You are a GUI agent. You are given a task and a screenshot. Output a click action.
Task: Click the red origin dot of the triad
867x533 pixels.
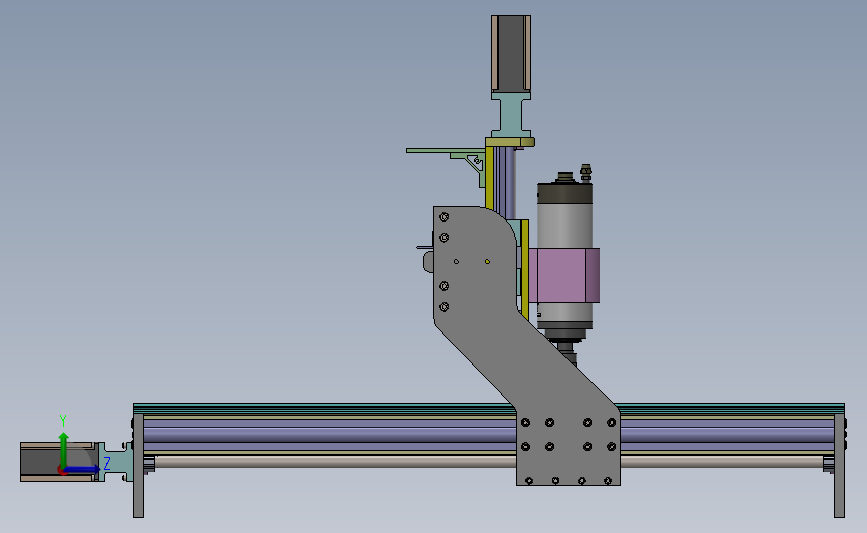point(62,471)
